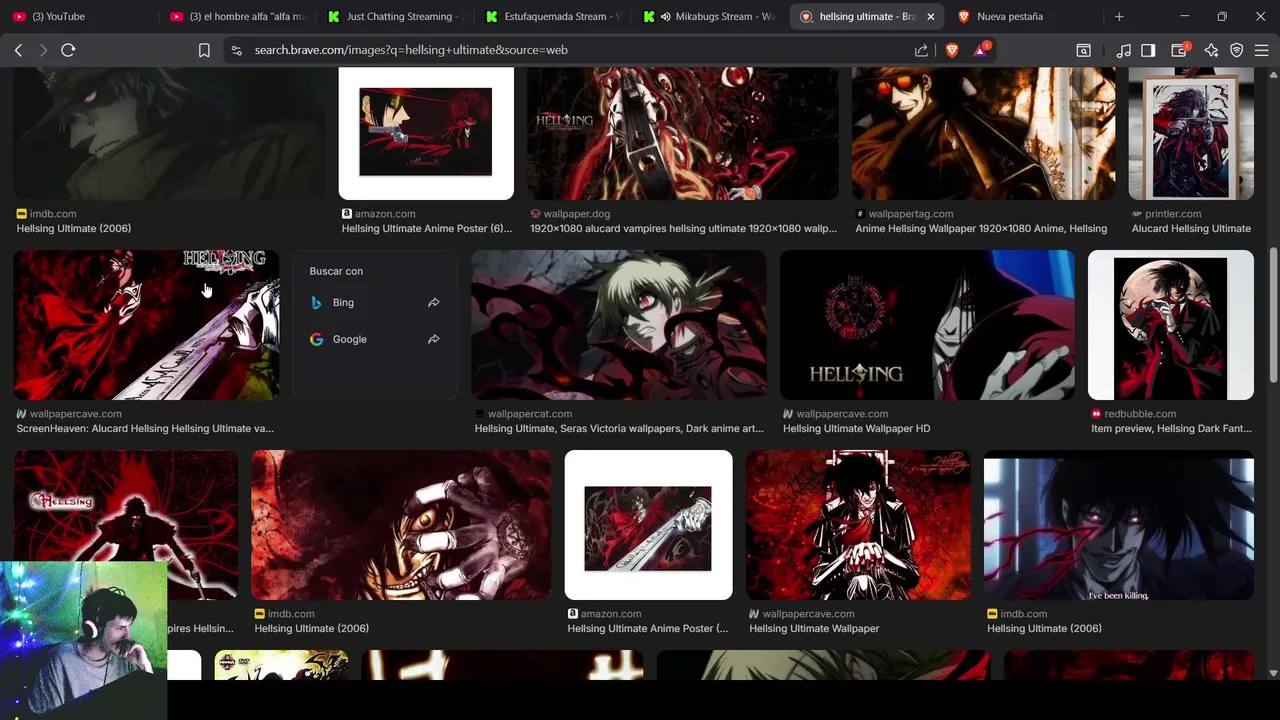Click the wallpapercat.com source label
Viewport: 1280px width, 720px height.
[530, 413]
